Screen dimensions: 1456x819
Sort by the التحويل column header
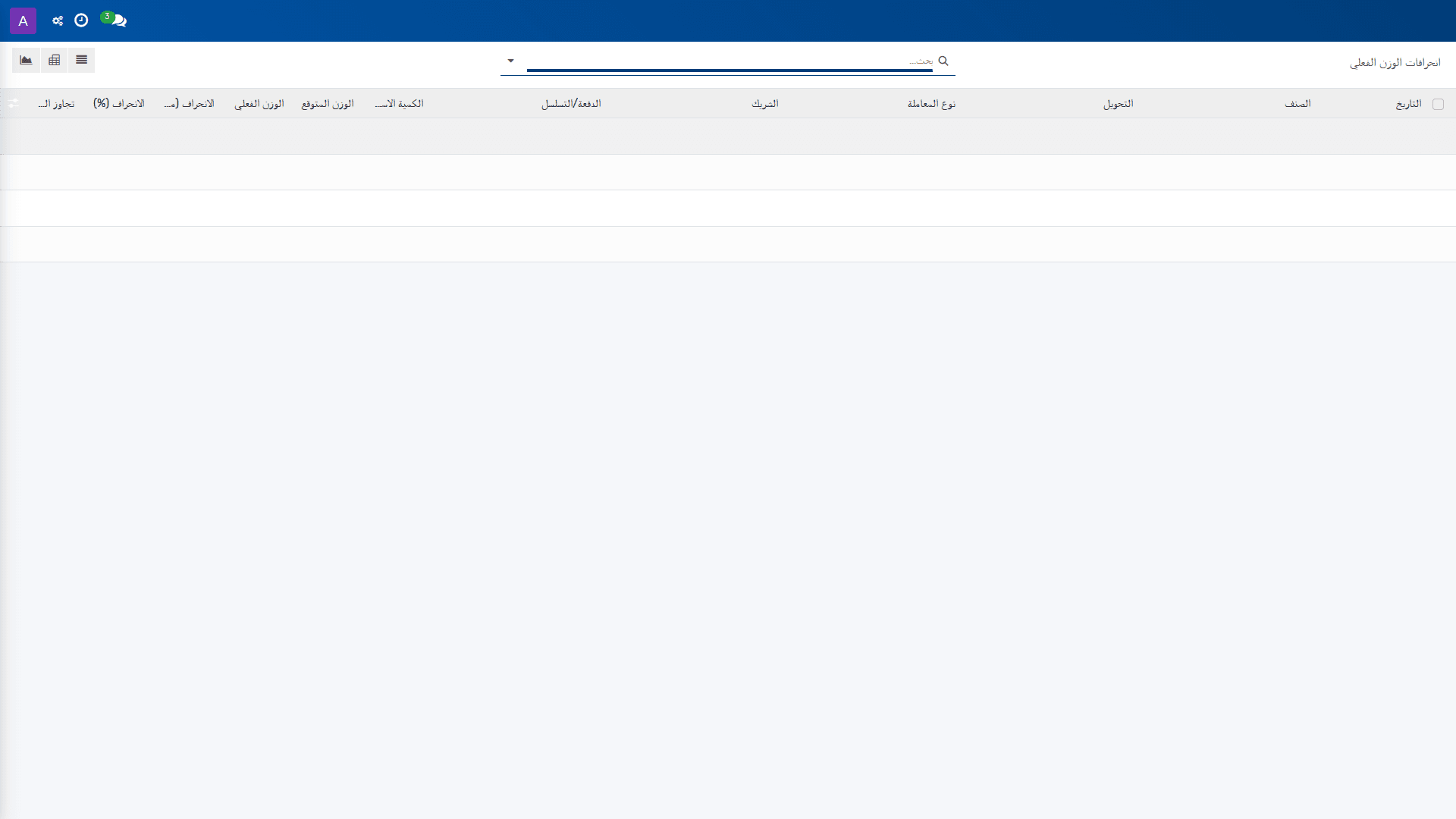tap(1119, 104)
